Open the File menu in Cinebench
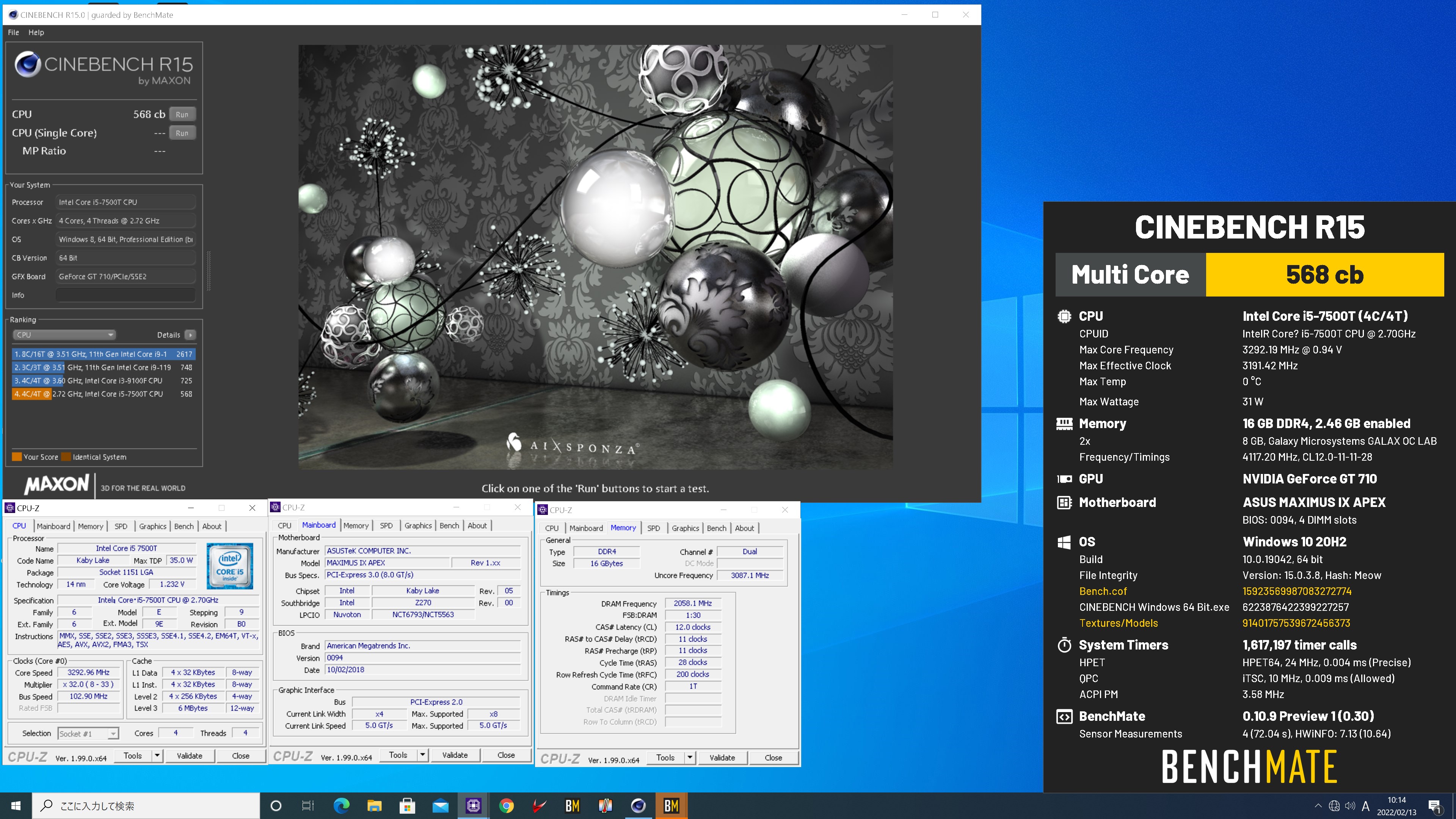The height and width of the screenshot is (819, 1456). pyautogui.click(x=14, y=32)
